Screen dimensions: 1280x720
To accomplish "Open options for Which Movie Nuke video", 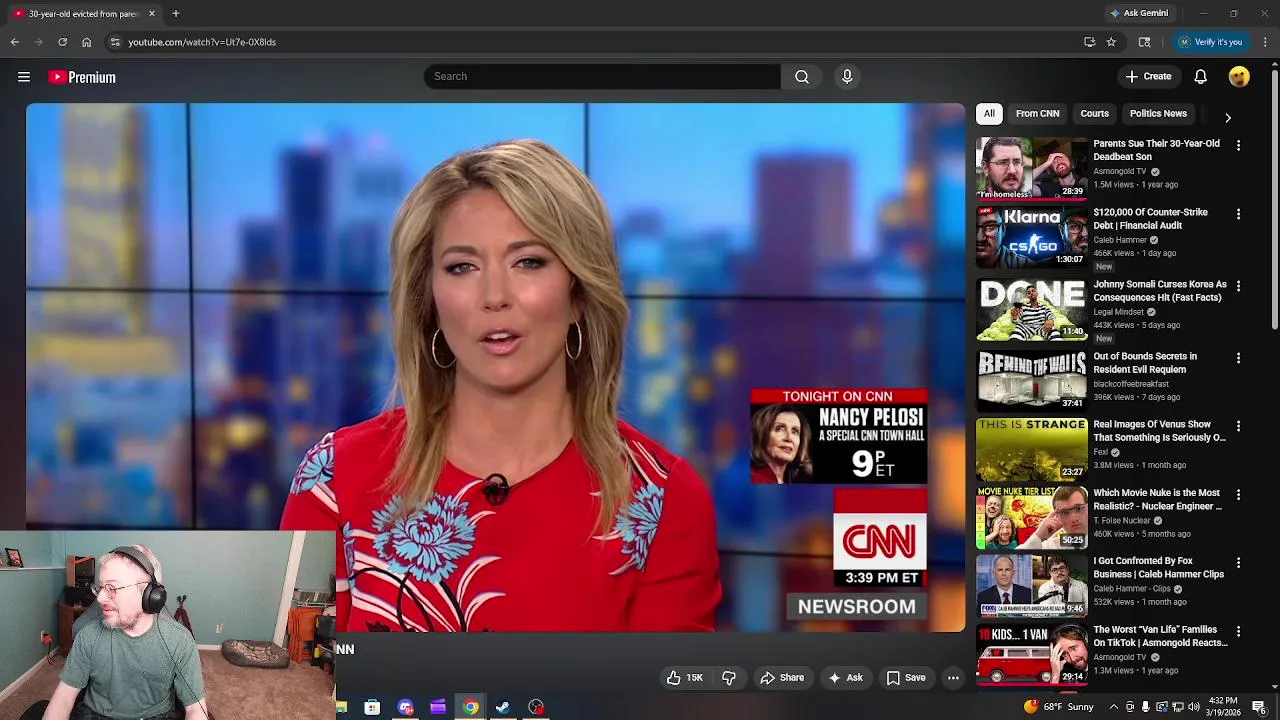I will (1238, 495).
